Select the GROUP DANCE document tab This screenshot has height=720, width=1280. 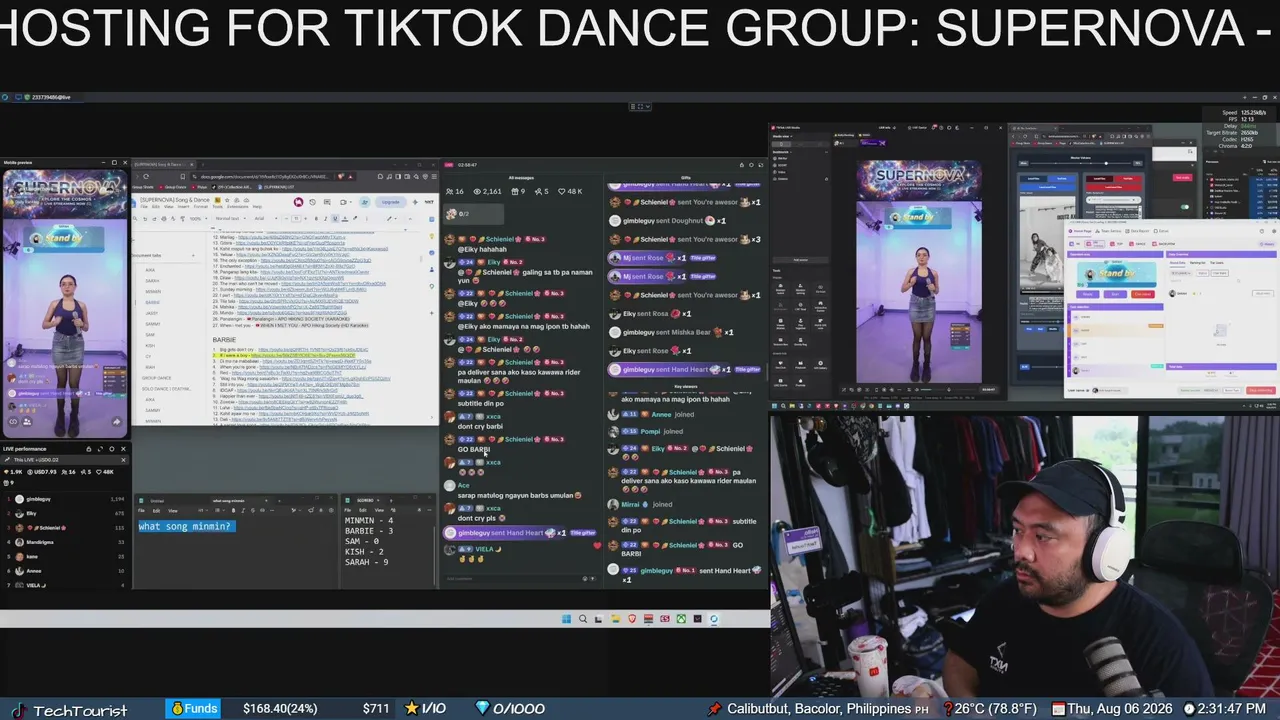tap(157, 378)
